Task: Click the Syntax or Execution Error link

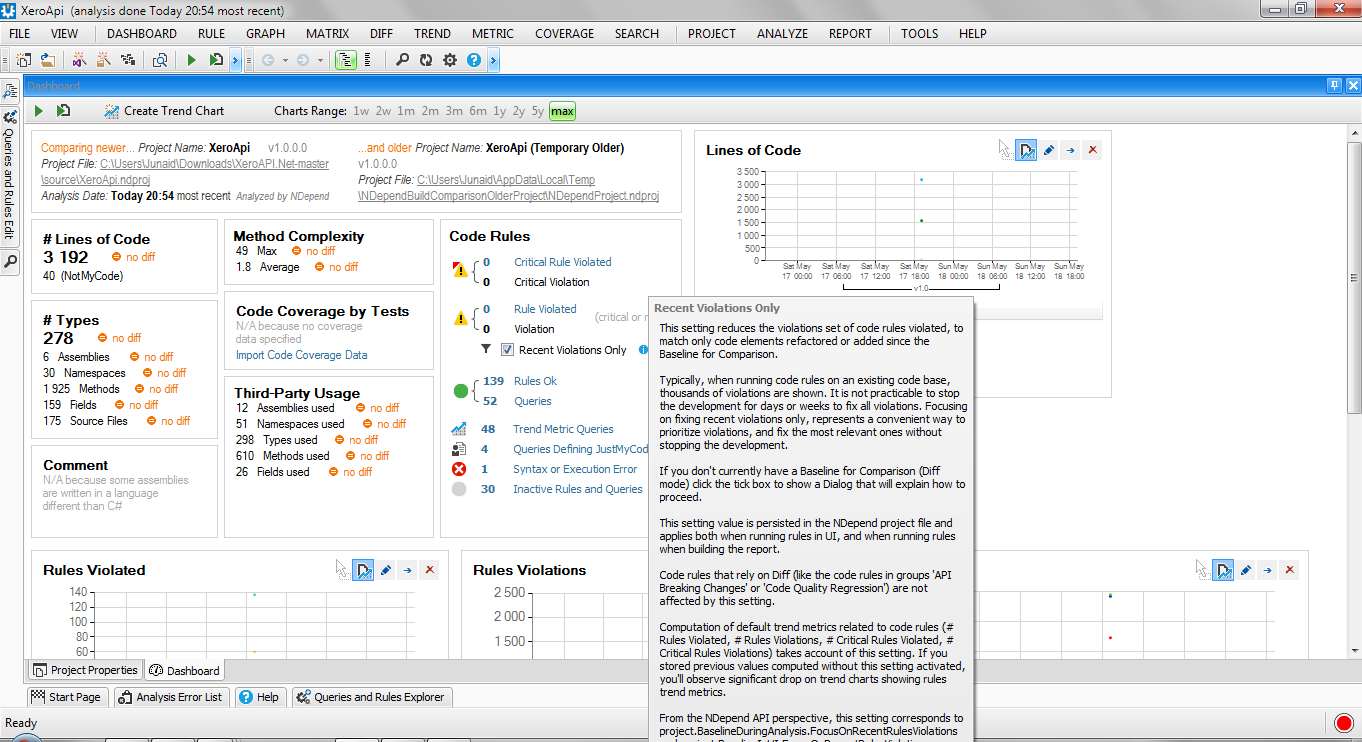Action: (575, 469)
